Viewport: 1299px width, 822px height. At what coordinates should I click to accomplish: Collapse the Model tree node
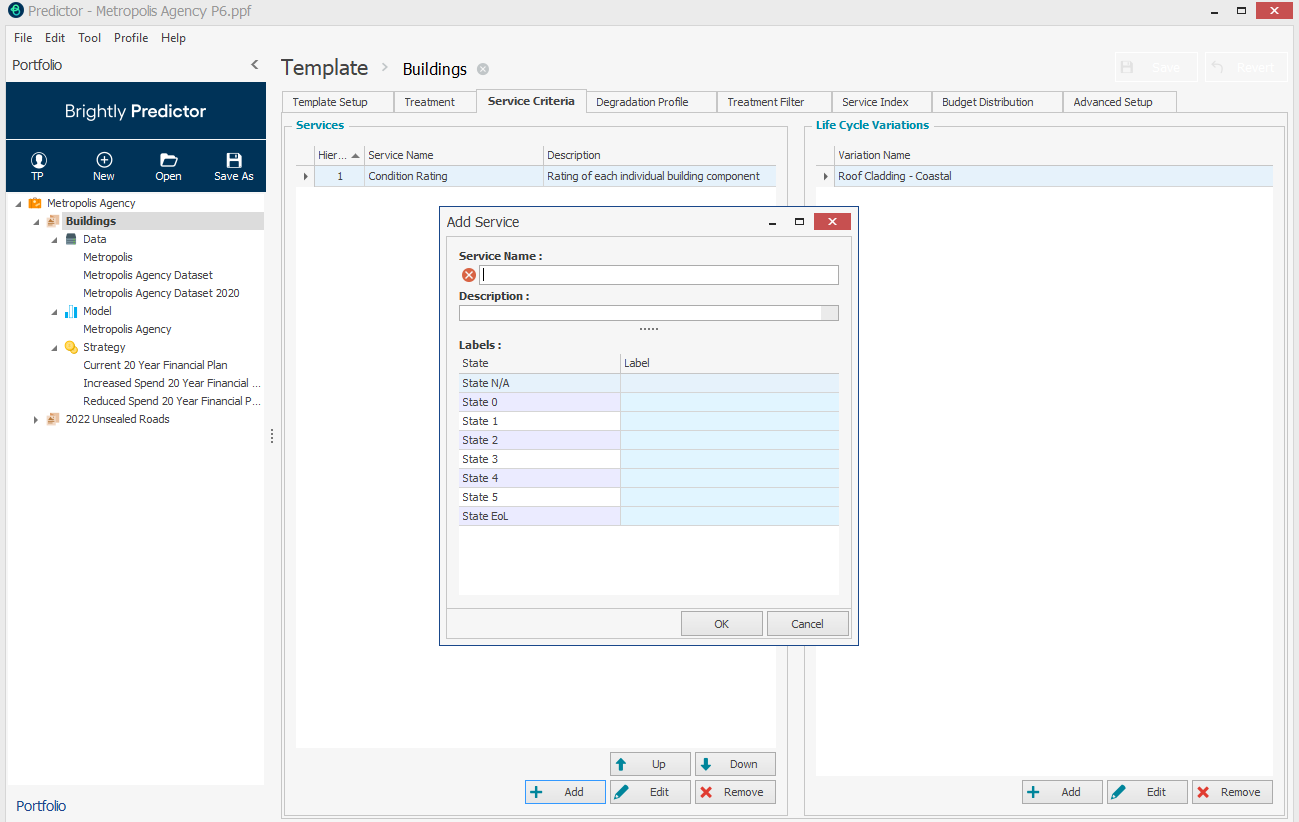pyautogui.click(x=55, y=311)
